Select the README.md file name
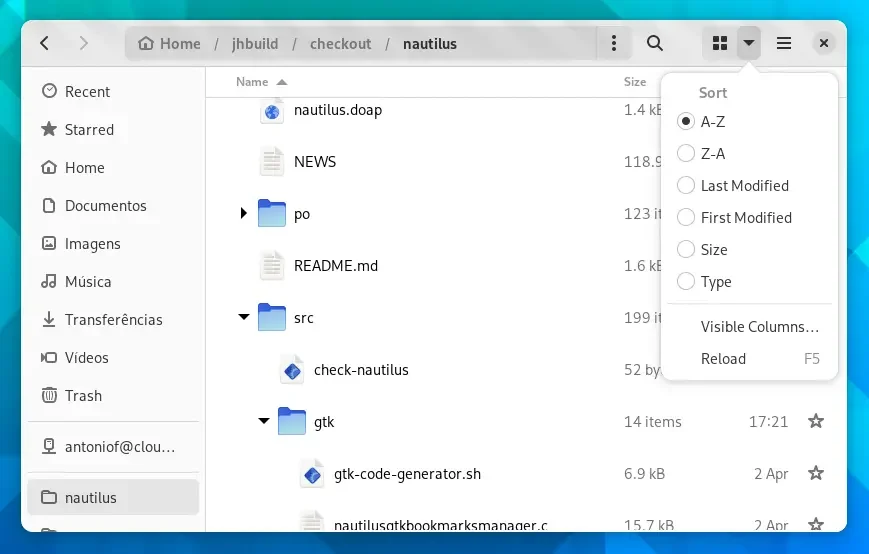 [336, 266]
